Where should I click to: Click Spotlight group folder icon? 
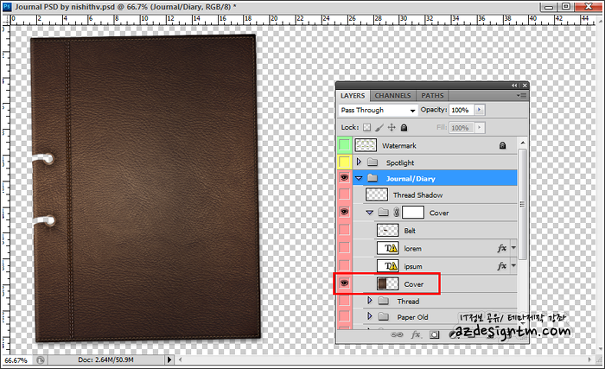tap(372, 162)
